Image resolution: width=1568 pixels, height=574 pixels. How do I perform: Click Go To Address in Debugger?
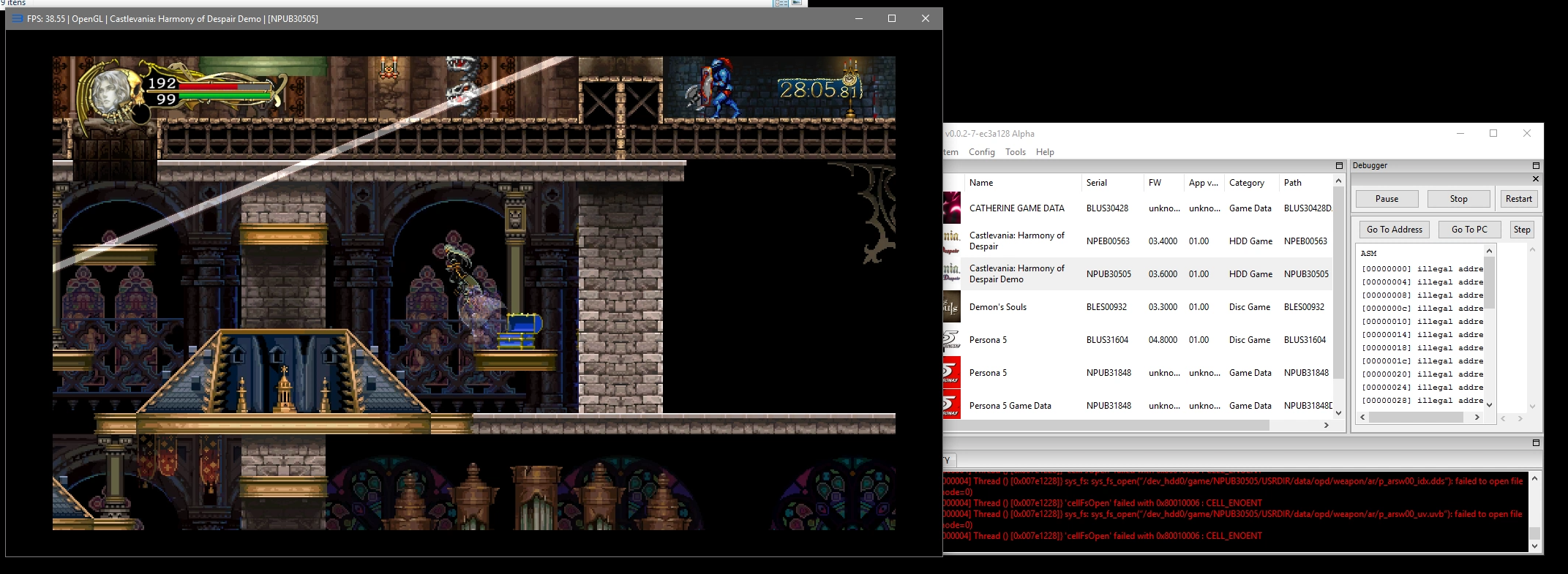pyautogui.click(x=1394, y=230)
